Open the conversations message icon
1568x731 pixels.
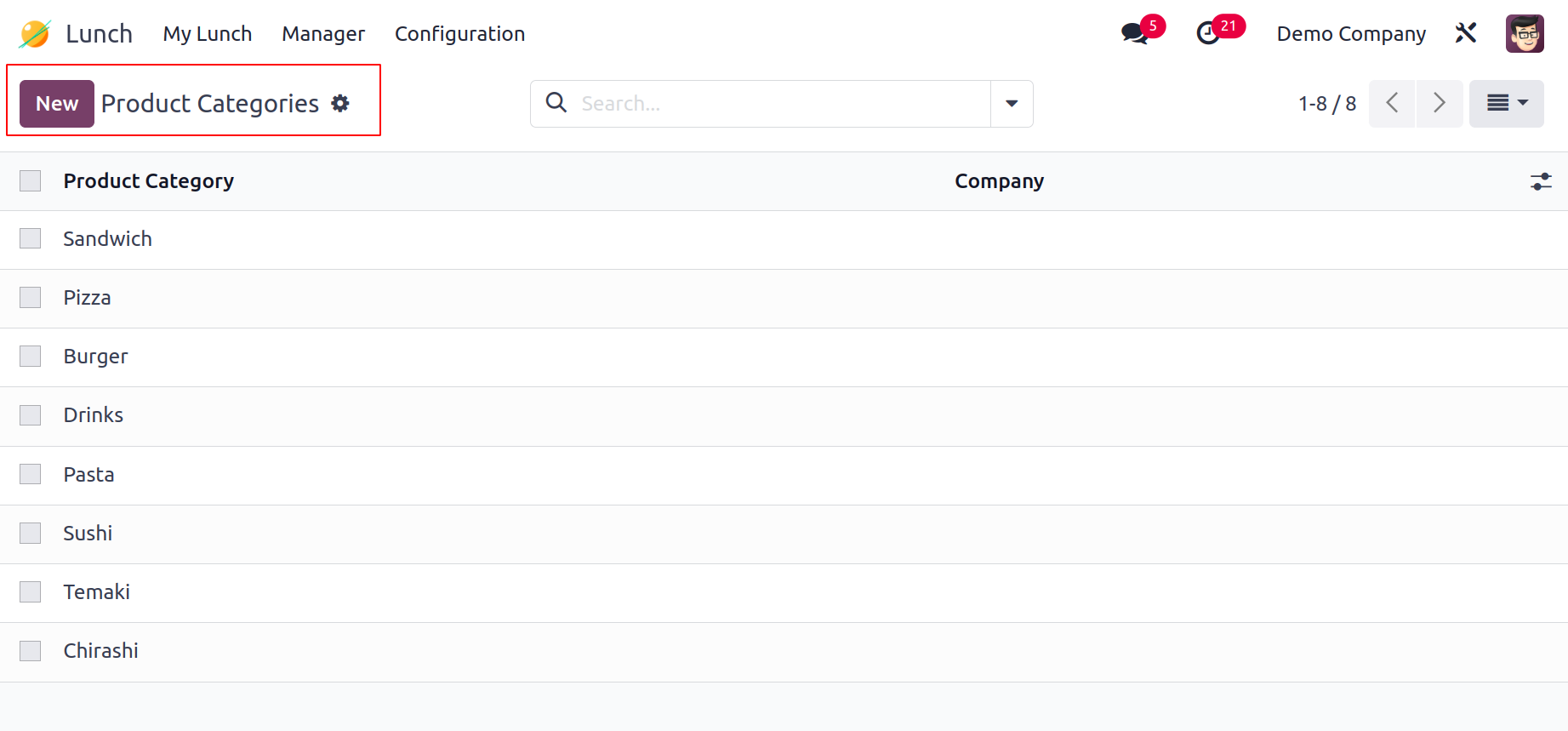tap(1134, 34)
